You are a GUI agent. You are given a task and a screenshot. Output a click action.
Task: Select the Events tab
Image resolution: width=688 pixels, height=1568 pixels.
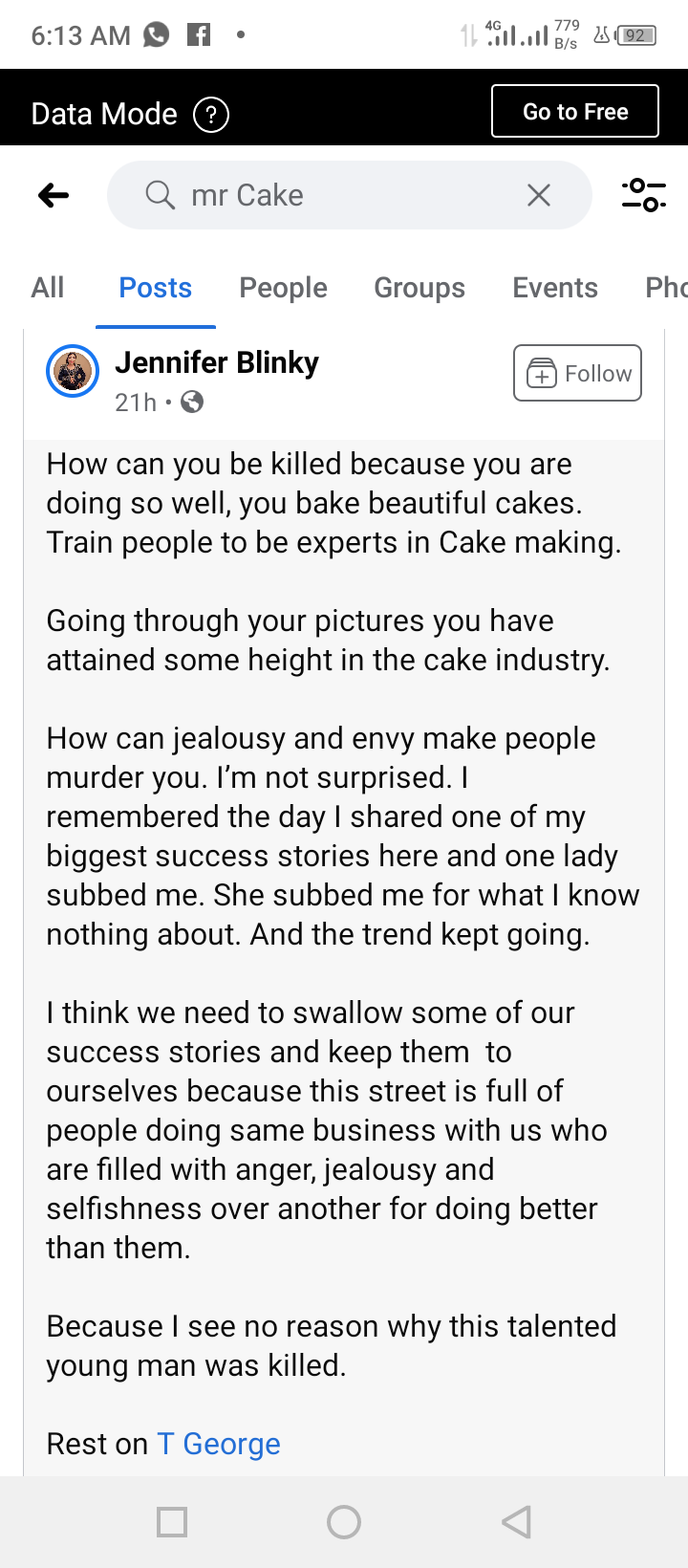tap(555, 288)
